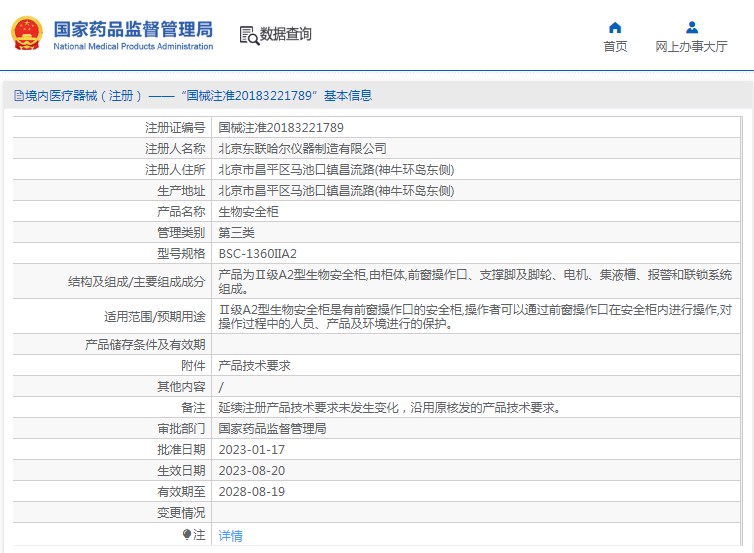Click the 审批部门 label

pos(181,428)
